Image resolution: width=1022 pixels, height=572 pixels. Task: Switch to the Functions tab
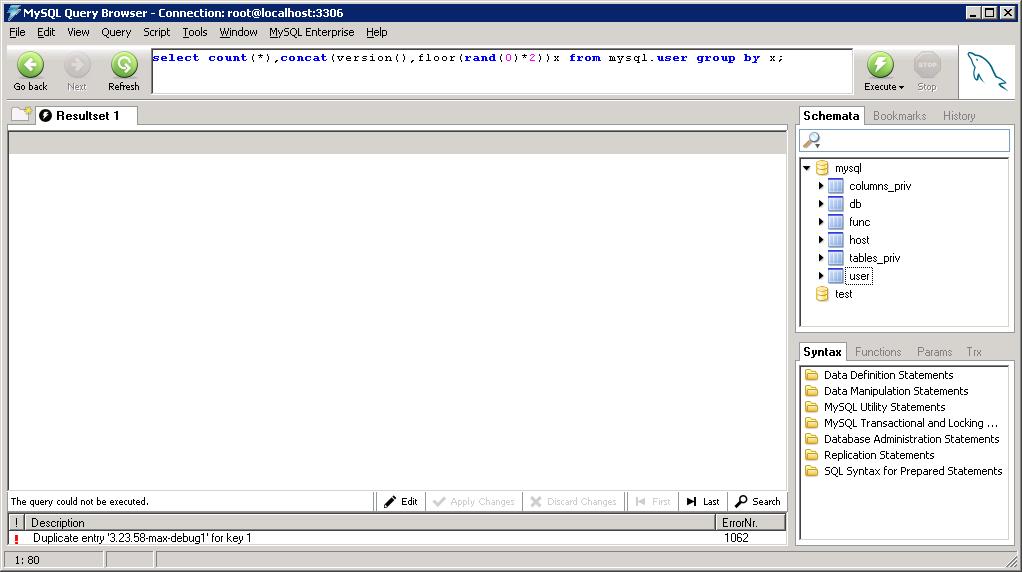tap(878, 352)
